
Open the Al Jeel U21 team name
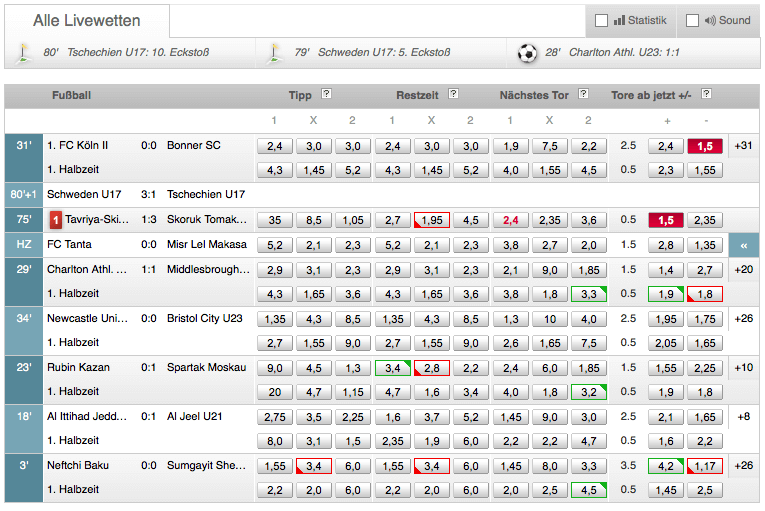pos(194,416)
